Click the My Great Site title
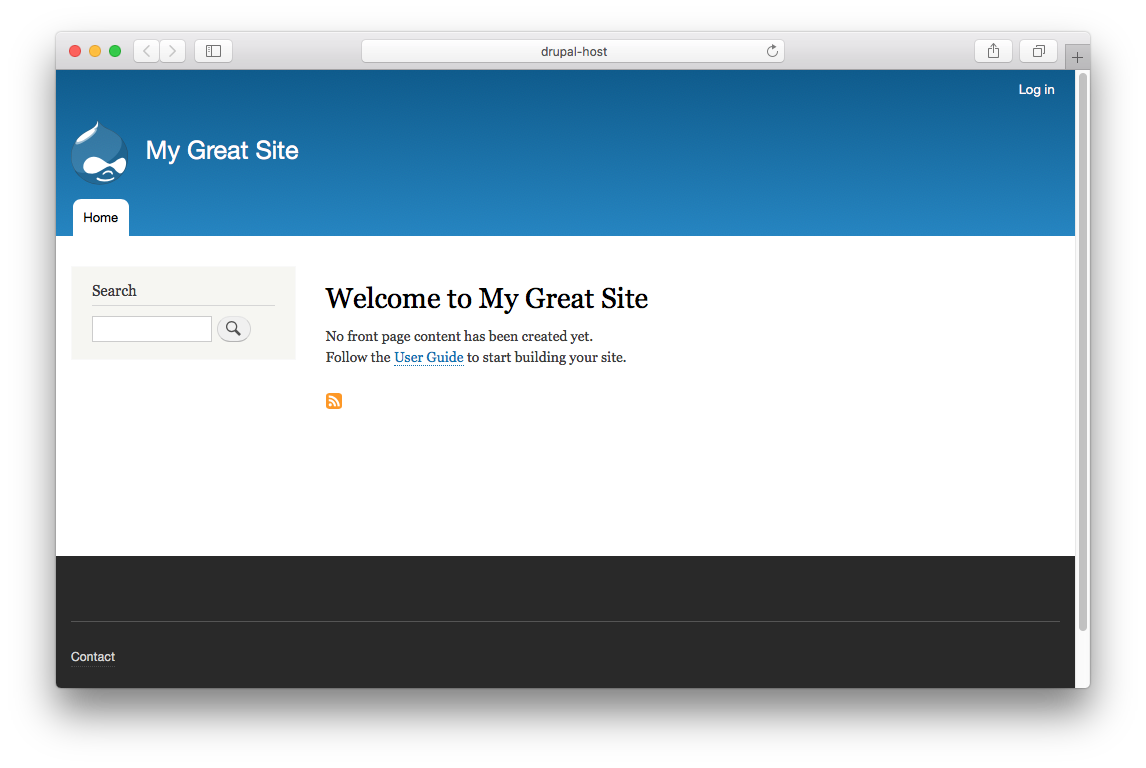The image size is (1146, 768). click(x=222, y=150)
